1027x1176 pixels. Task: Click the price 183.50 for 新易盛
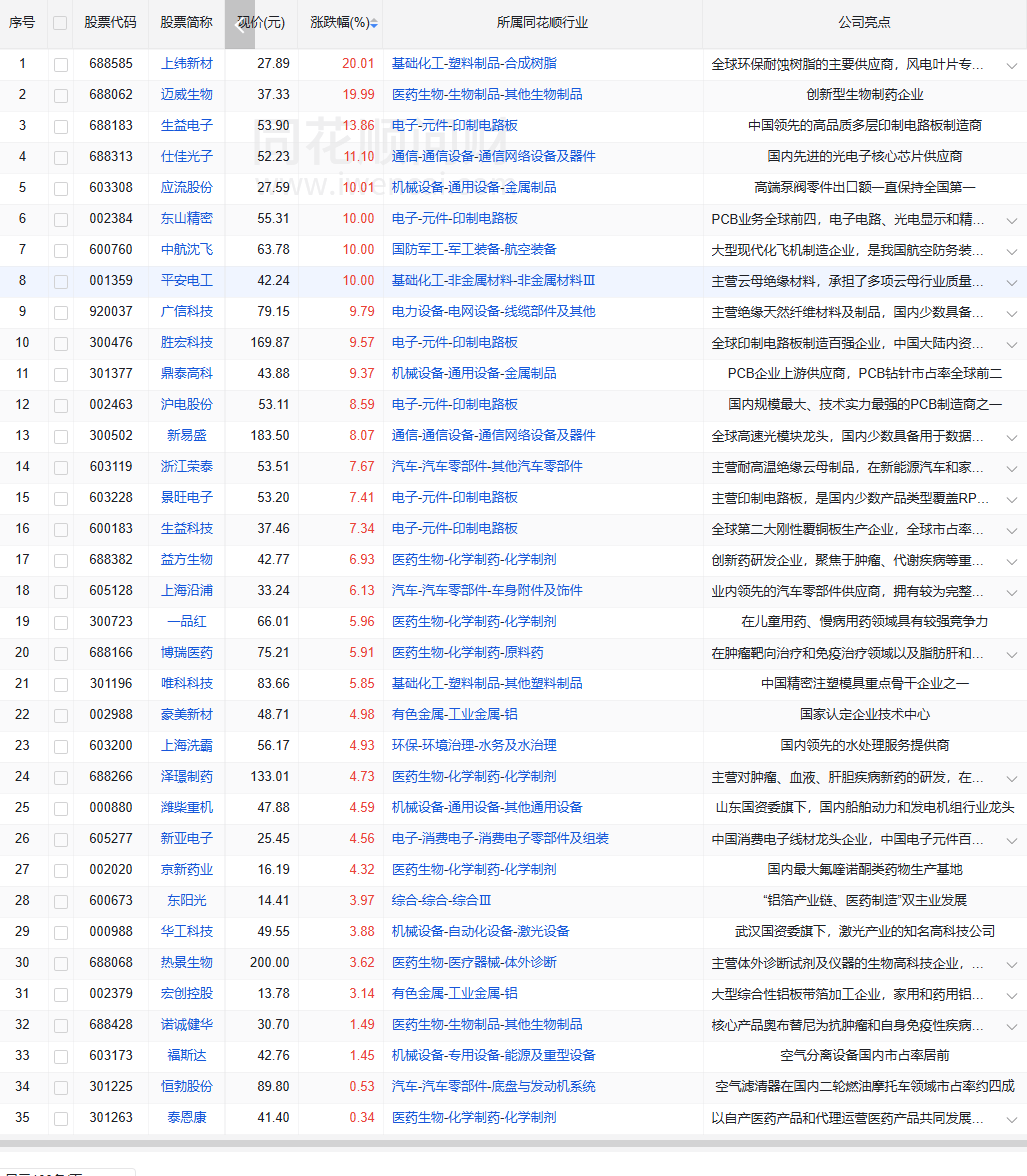[x=270, y=436]
